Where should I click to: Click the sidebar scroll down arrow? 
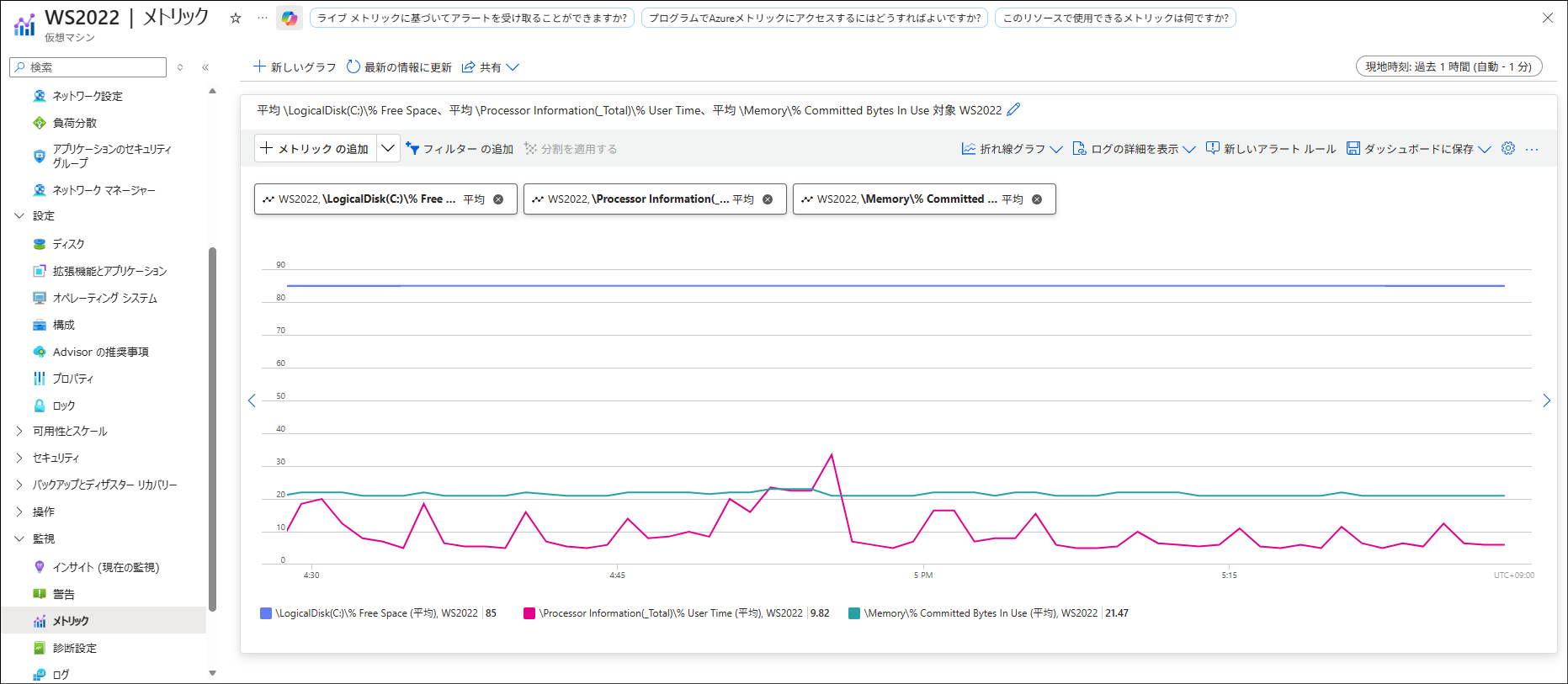click(212, 673)
